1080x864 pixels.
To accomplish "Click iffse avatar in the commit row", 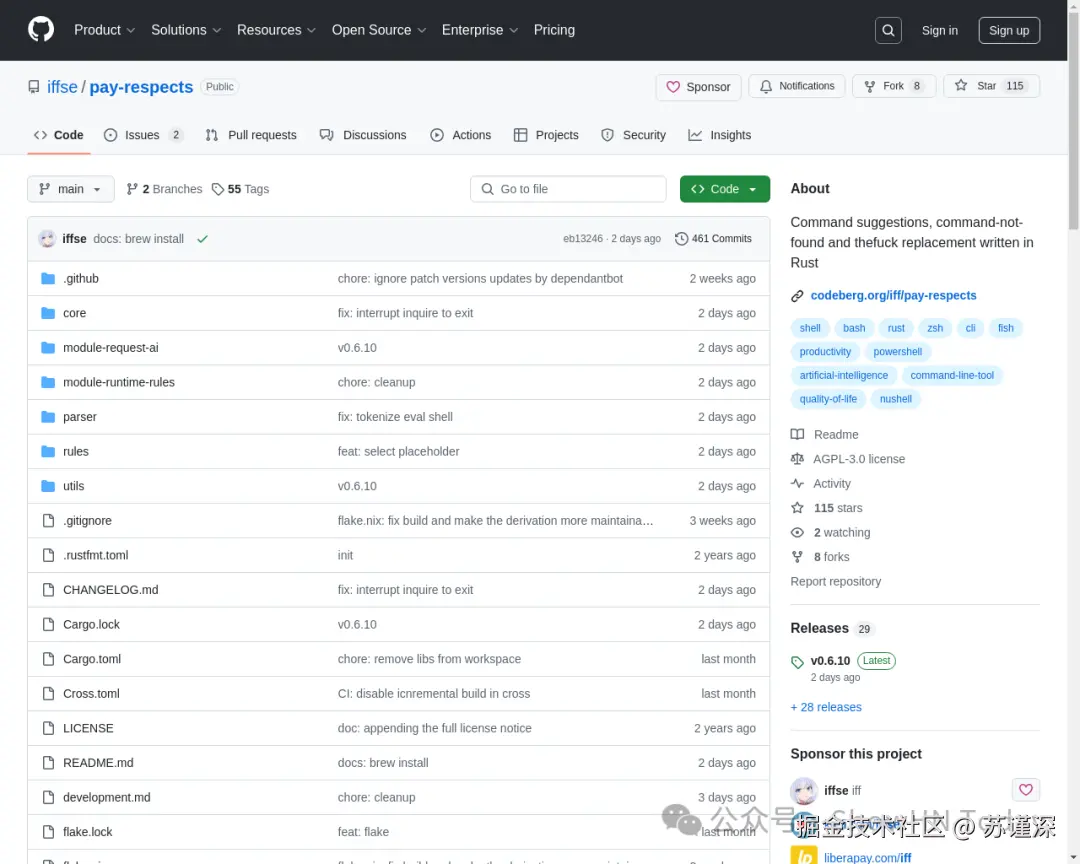I will pyautogui.click(x=47, y=238).
